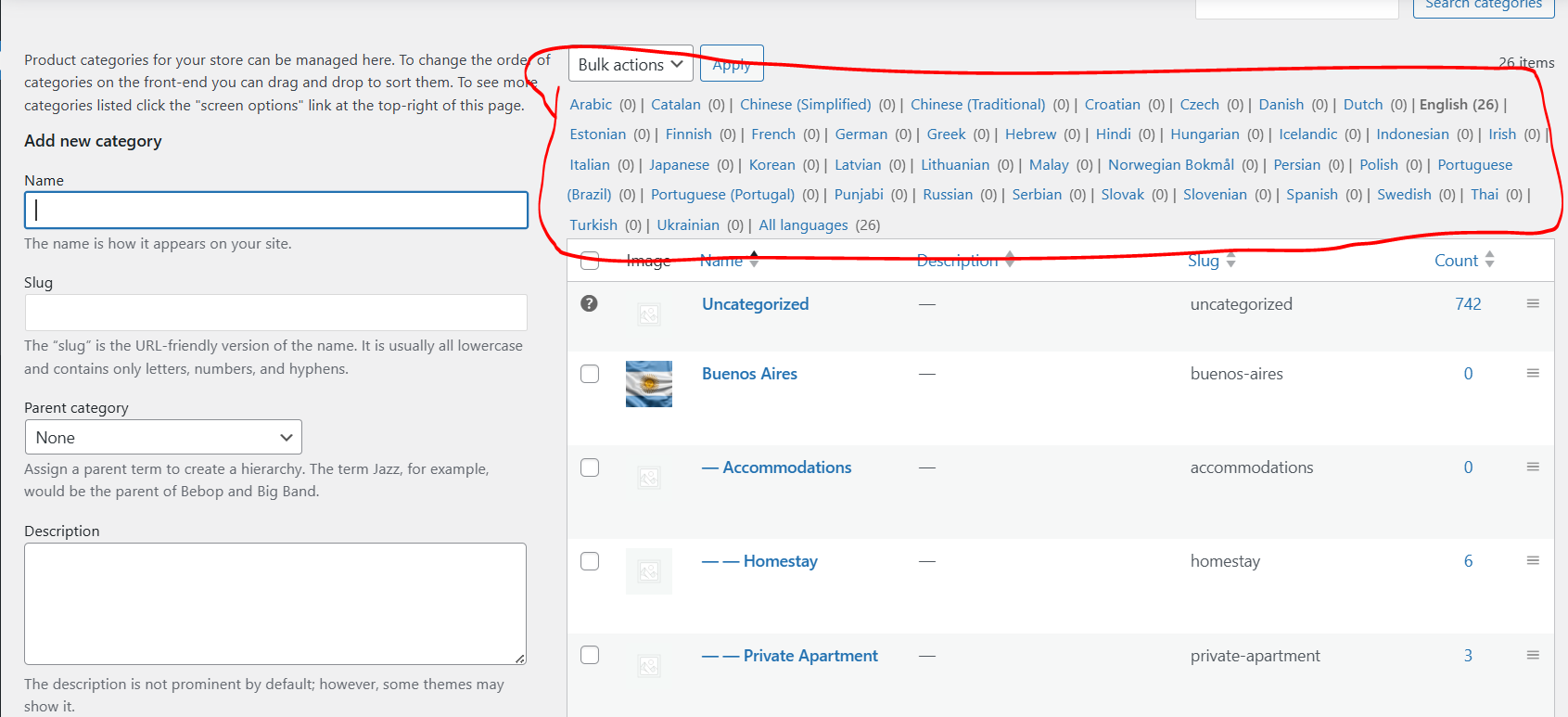Tick the Homestay category checkbox
1568x717 pixels.
tap(590, 561)
